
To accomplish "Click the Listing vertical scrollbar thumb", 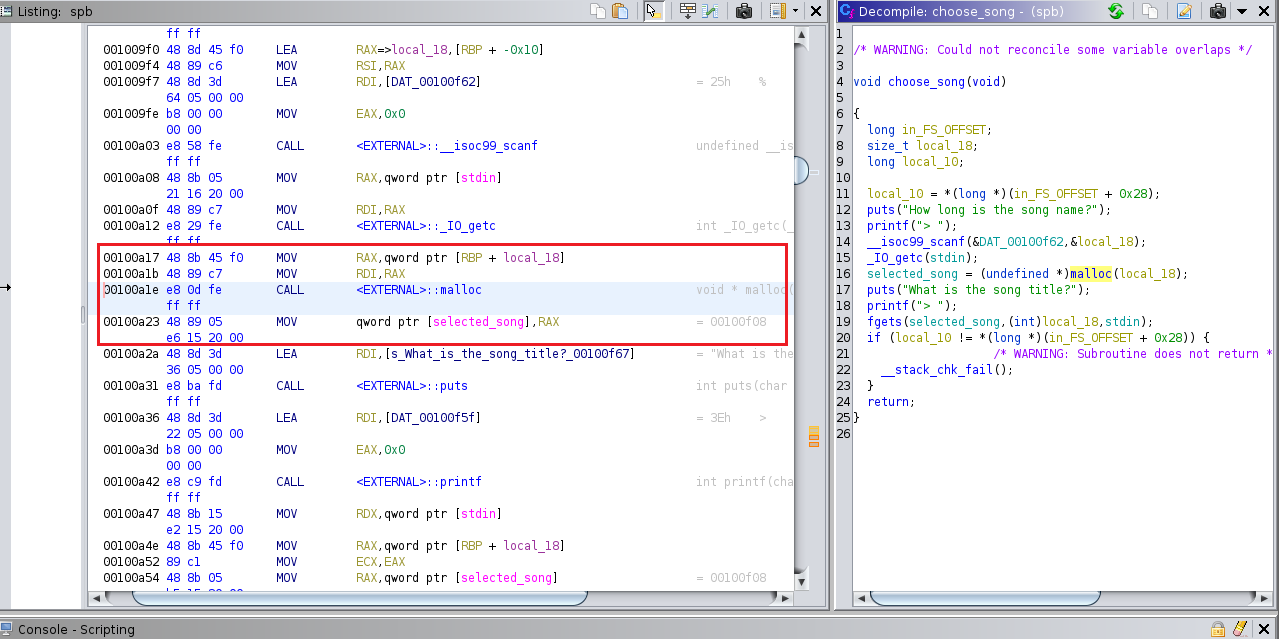I will (x=800, y=171).
